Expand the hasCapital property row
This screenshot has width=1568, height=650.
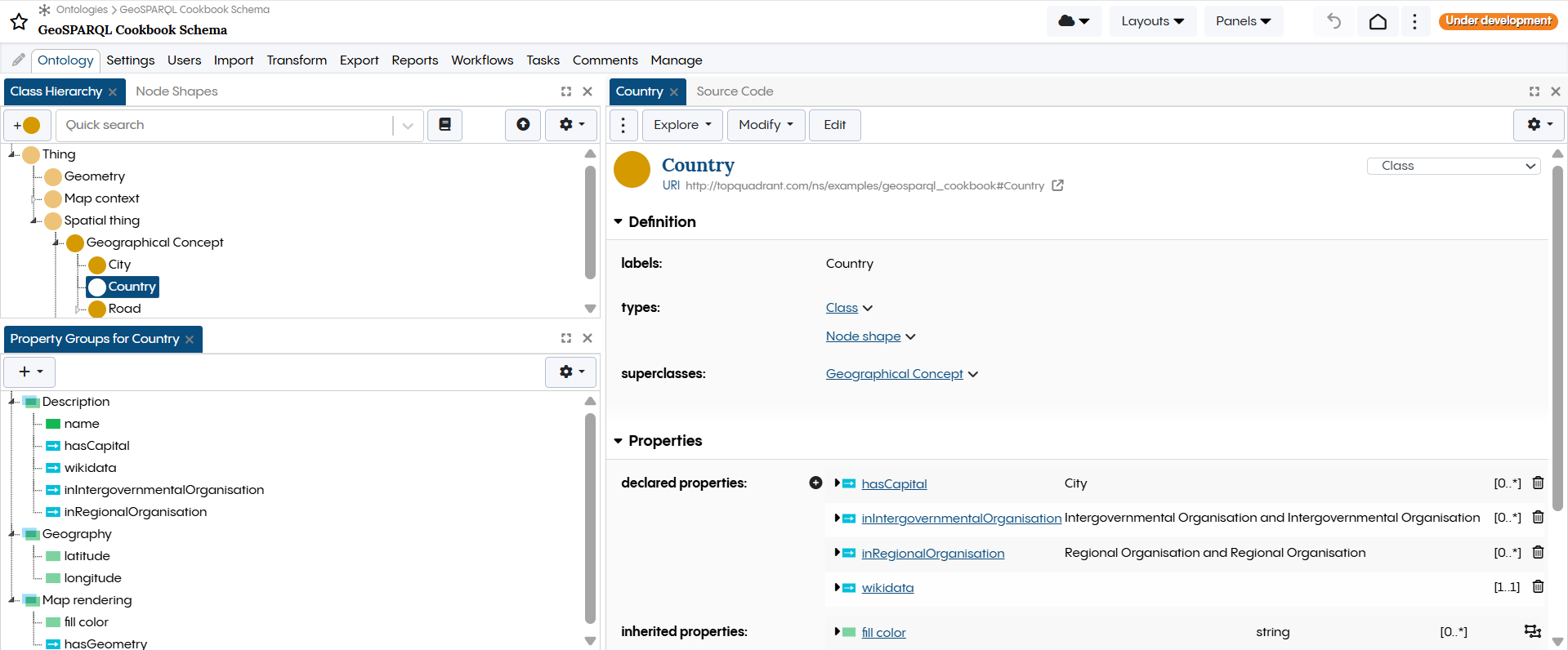pos(837,483)
